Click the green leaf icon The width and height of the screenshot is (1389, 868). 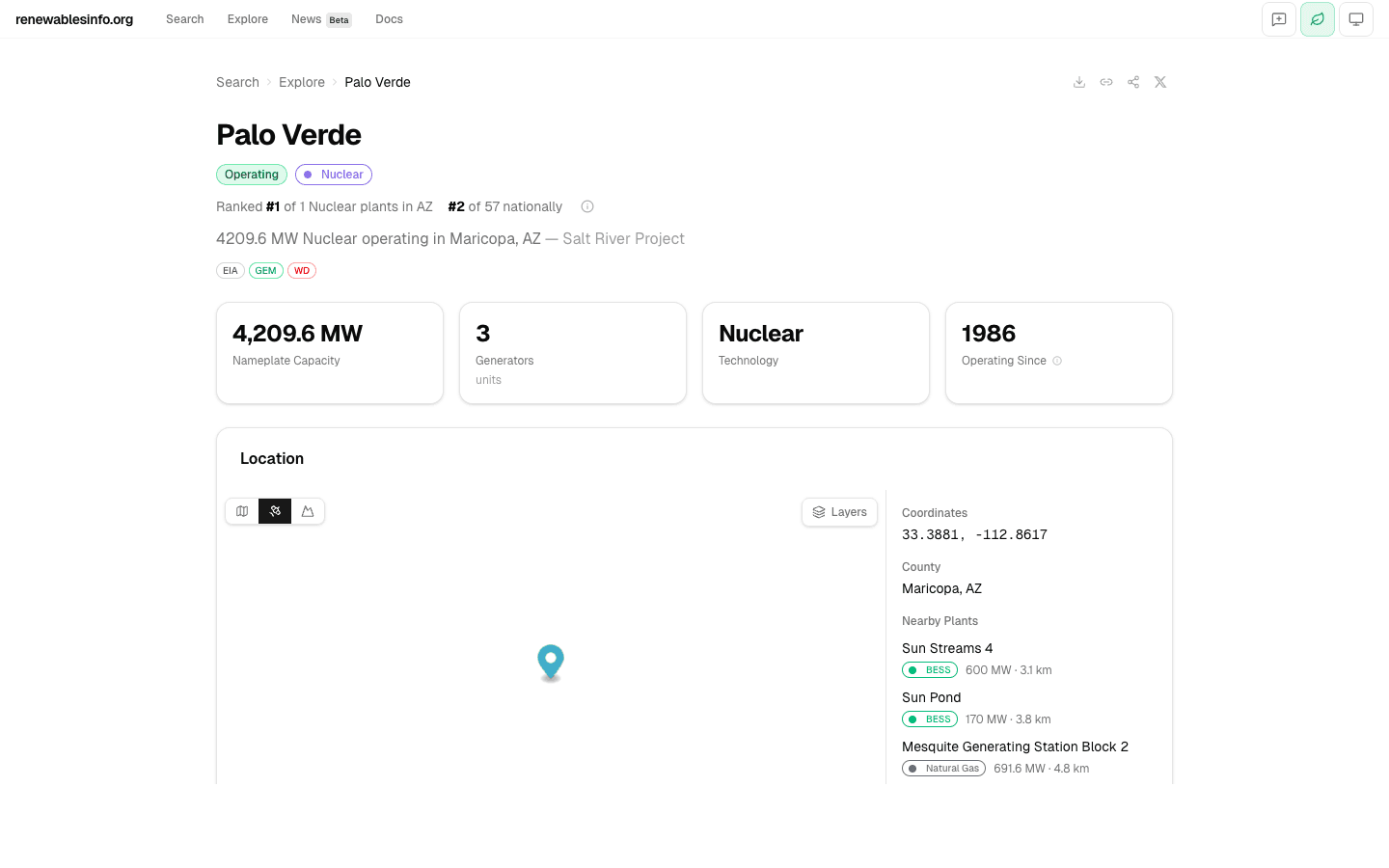tap(1318, 18)
